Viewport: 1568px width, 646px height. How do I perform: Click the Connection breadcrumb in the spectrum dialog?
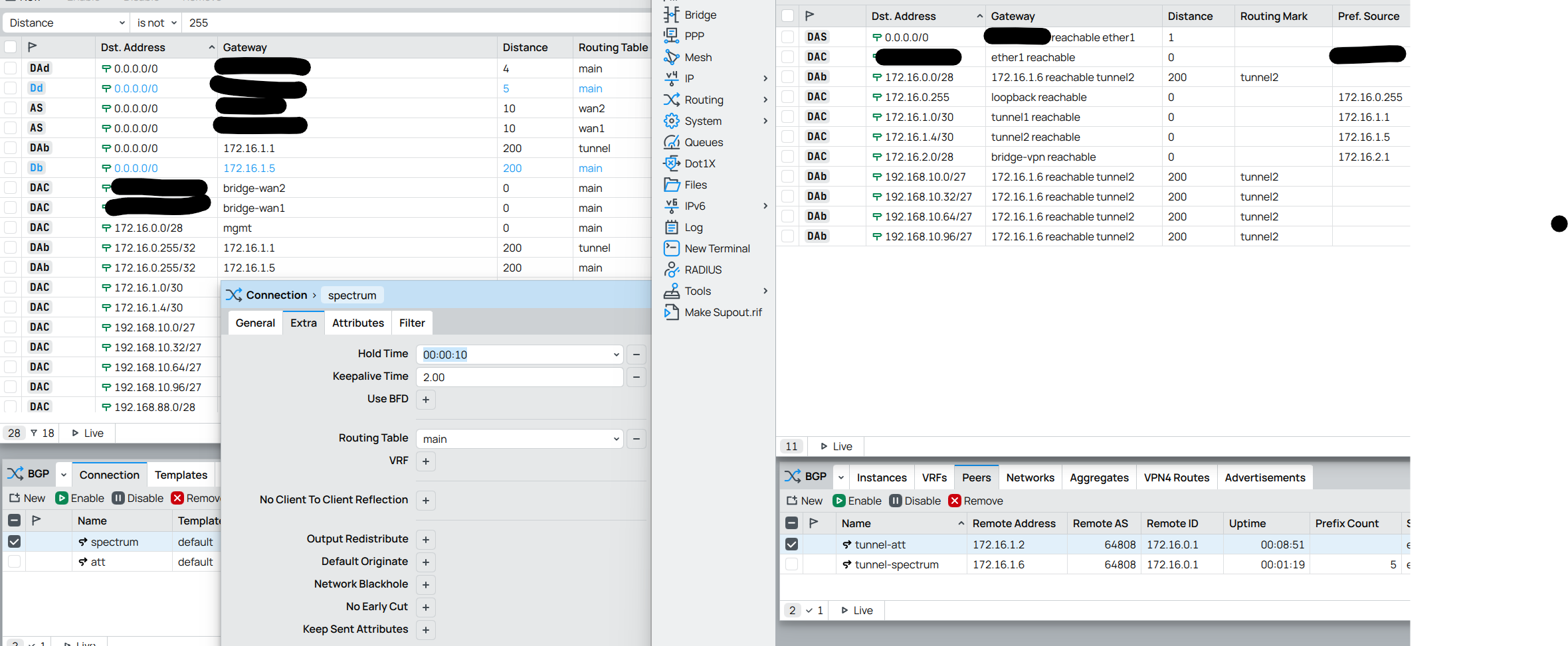coord(276,295)
